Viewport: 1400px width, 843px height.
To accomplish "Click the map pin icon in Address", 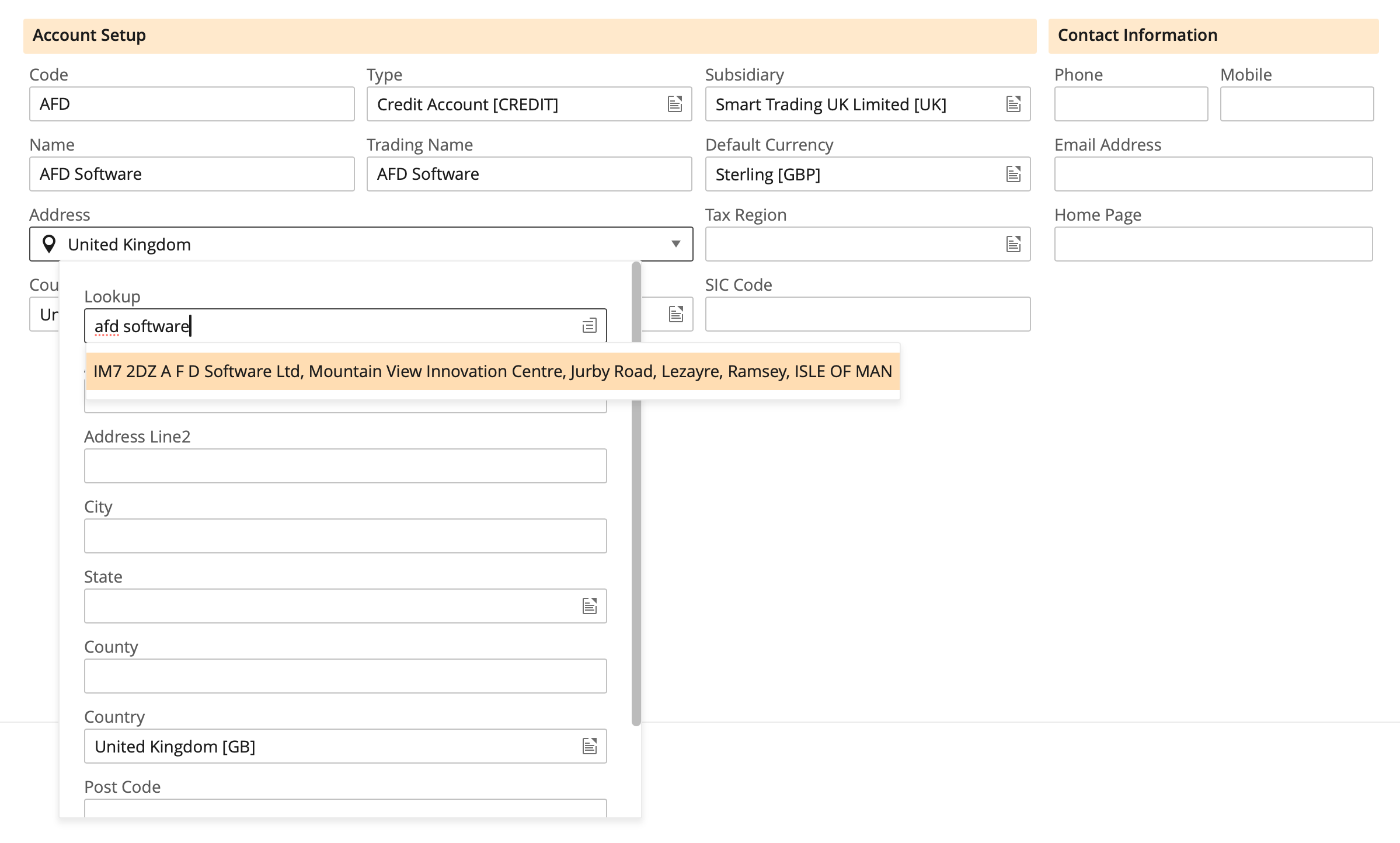I will (x=50, y=244).
